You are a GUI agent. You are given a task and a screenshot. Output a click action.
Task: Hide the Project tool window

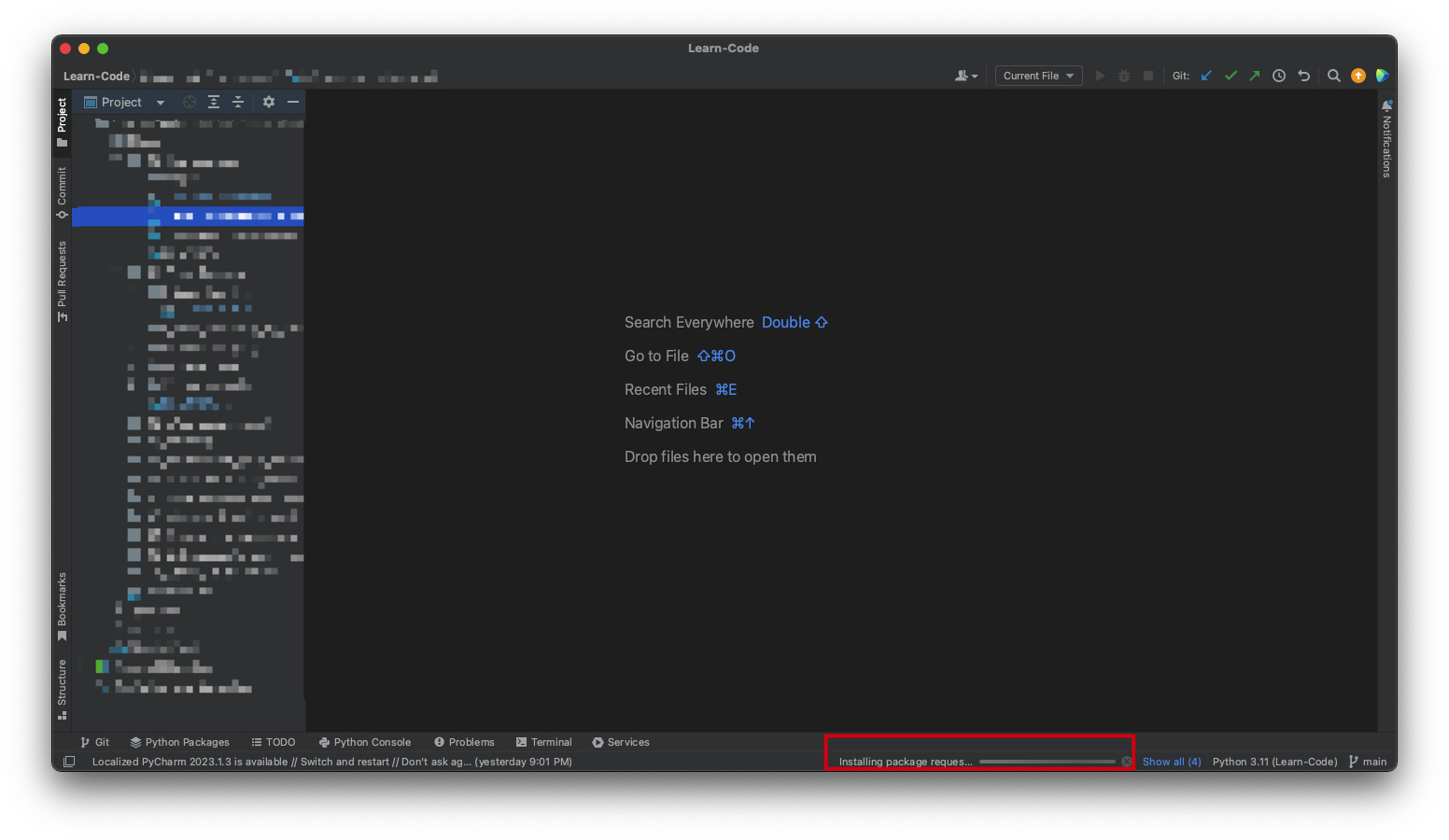tap(293, 102)
